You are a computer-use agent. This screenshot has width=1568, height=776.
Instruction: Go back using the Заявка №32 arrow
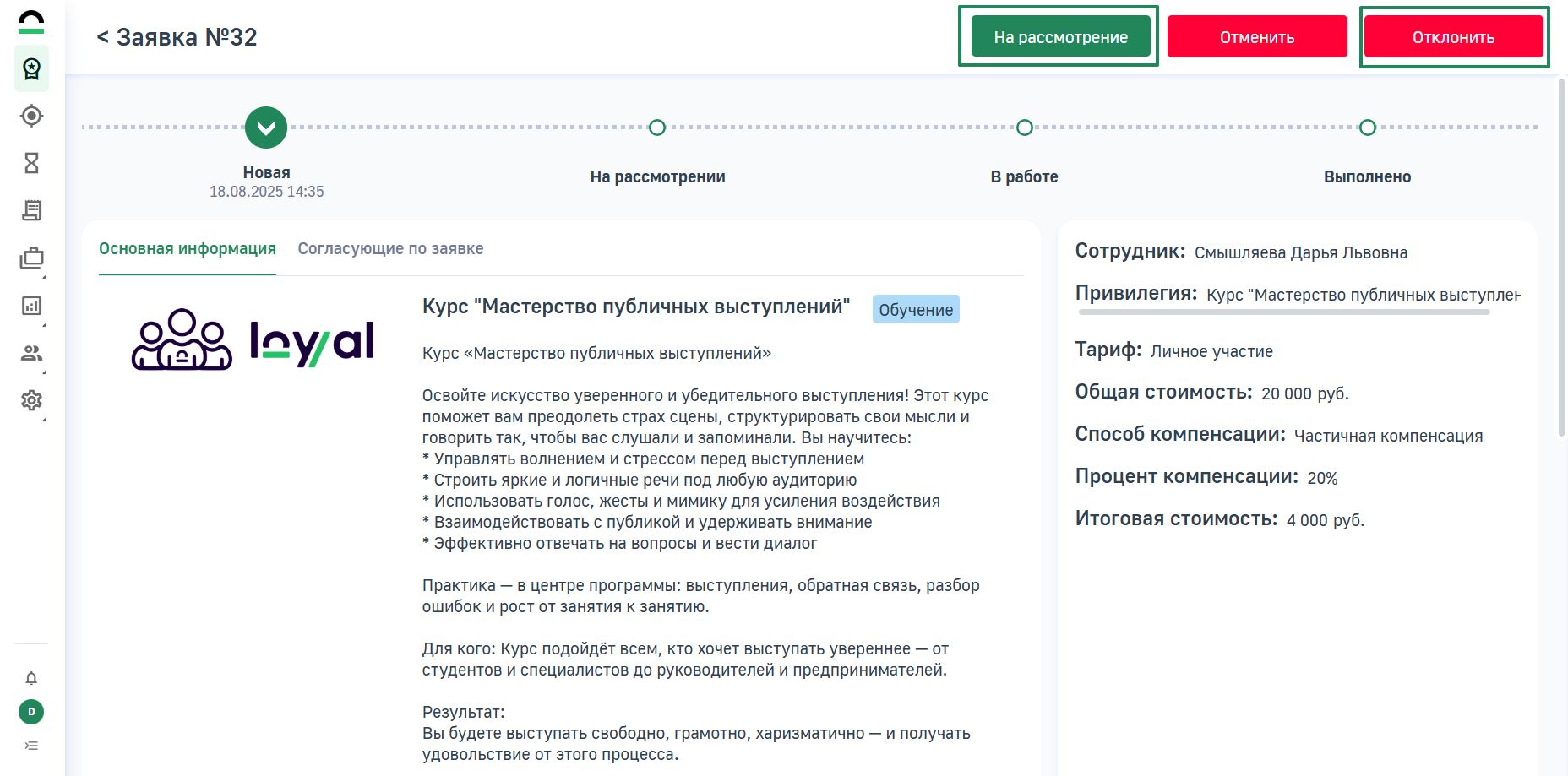tap(103, 37)
